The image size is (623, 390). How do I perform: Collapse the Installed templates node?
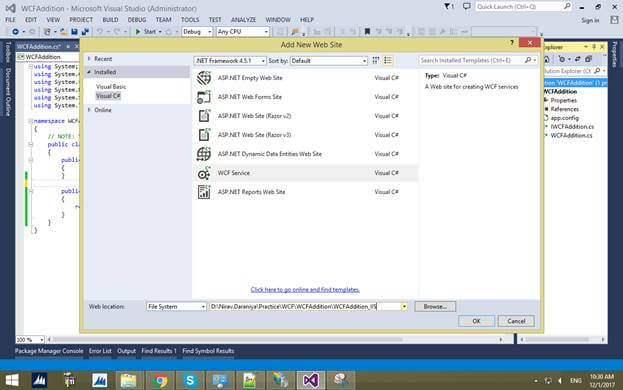89,72
